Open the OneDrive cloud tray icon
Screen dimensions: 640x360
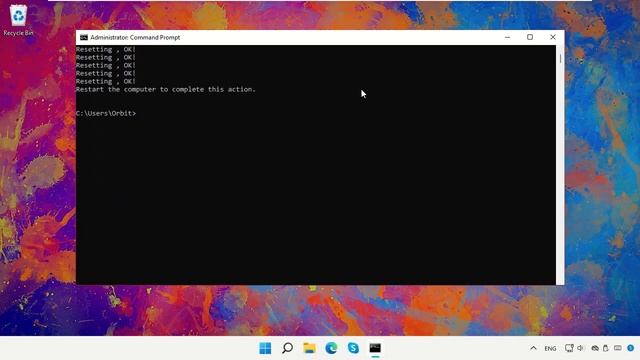(x=595, y=348)
